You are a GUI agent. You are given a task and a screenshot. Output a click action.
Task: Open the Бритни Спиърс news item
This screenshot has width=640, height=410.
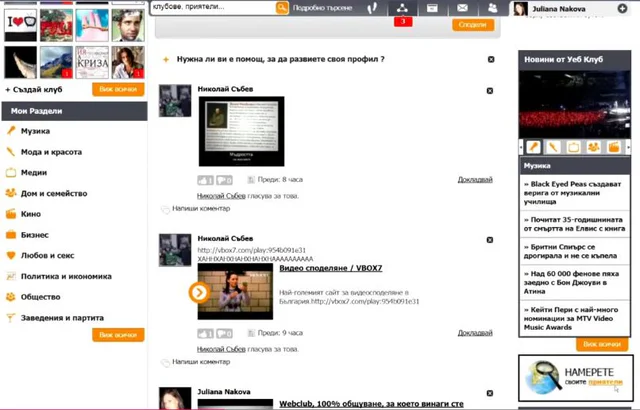pos(570,251)
